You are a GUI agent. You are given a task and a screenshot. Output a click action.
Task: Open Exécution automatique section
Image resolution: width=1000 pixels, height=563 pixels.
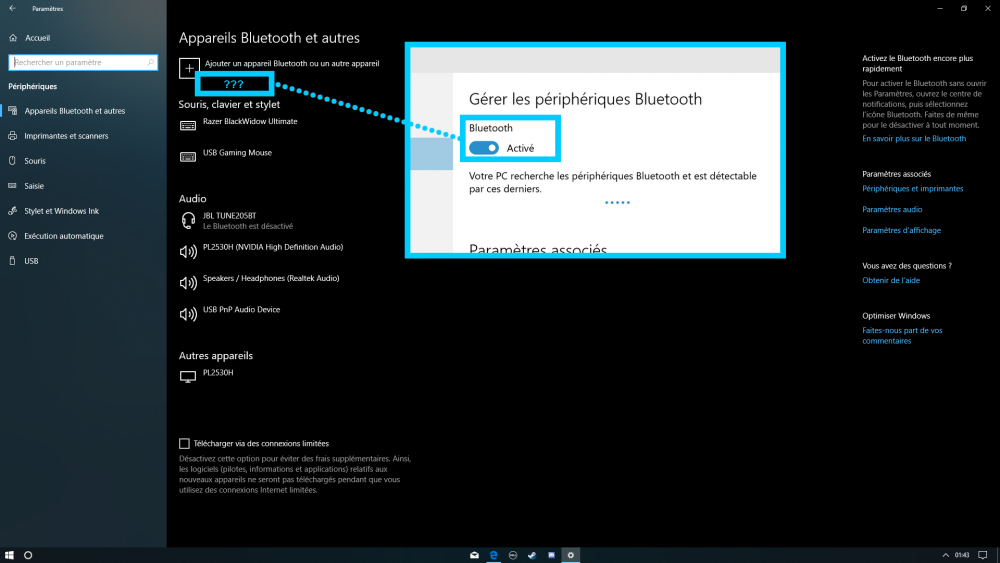pos(63,236)
